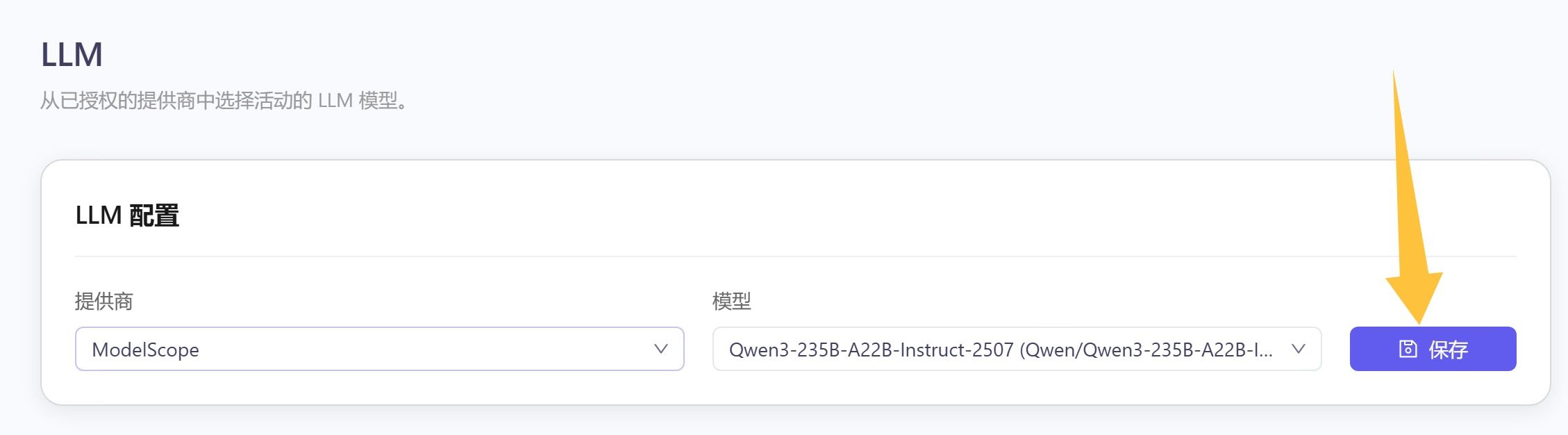Open the 提供商 provider dropdown
Viewport: 1568px width, 435px height.
click(379, 349)
